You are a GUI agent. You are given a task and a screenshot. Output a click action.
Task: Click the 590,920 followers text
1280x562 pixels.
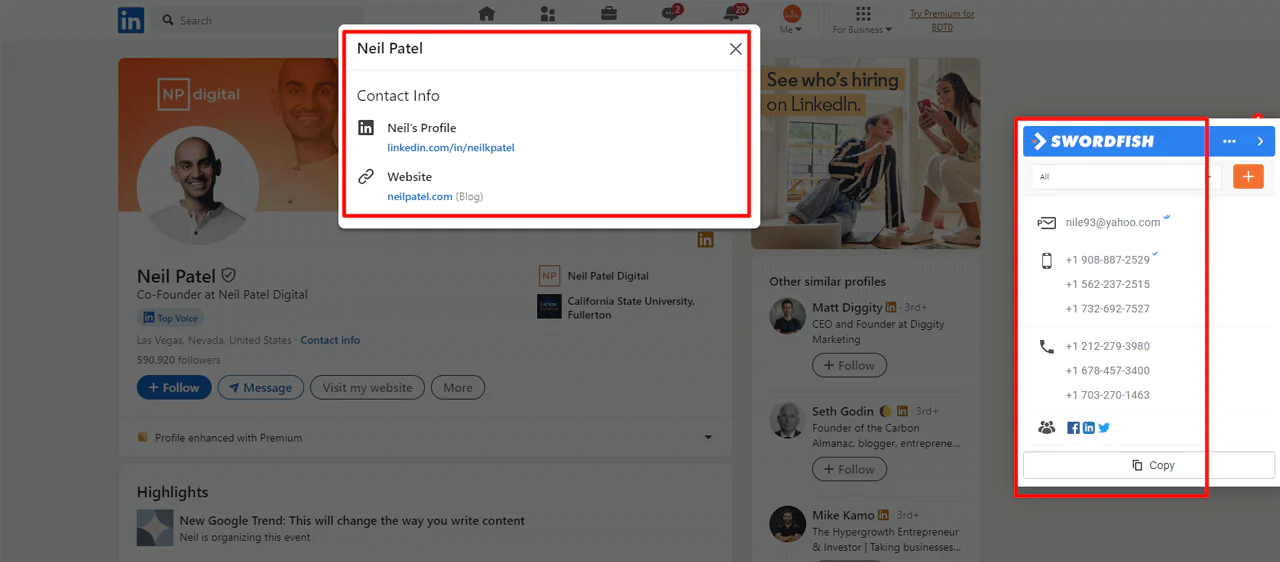[179, 360]
